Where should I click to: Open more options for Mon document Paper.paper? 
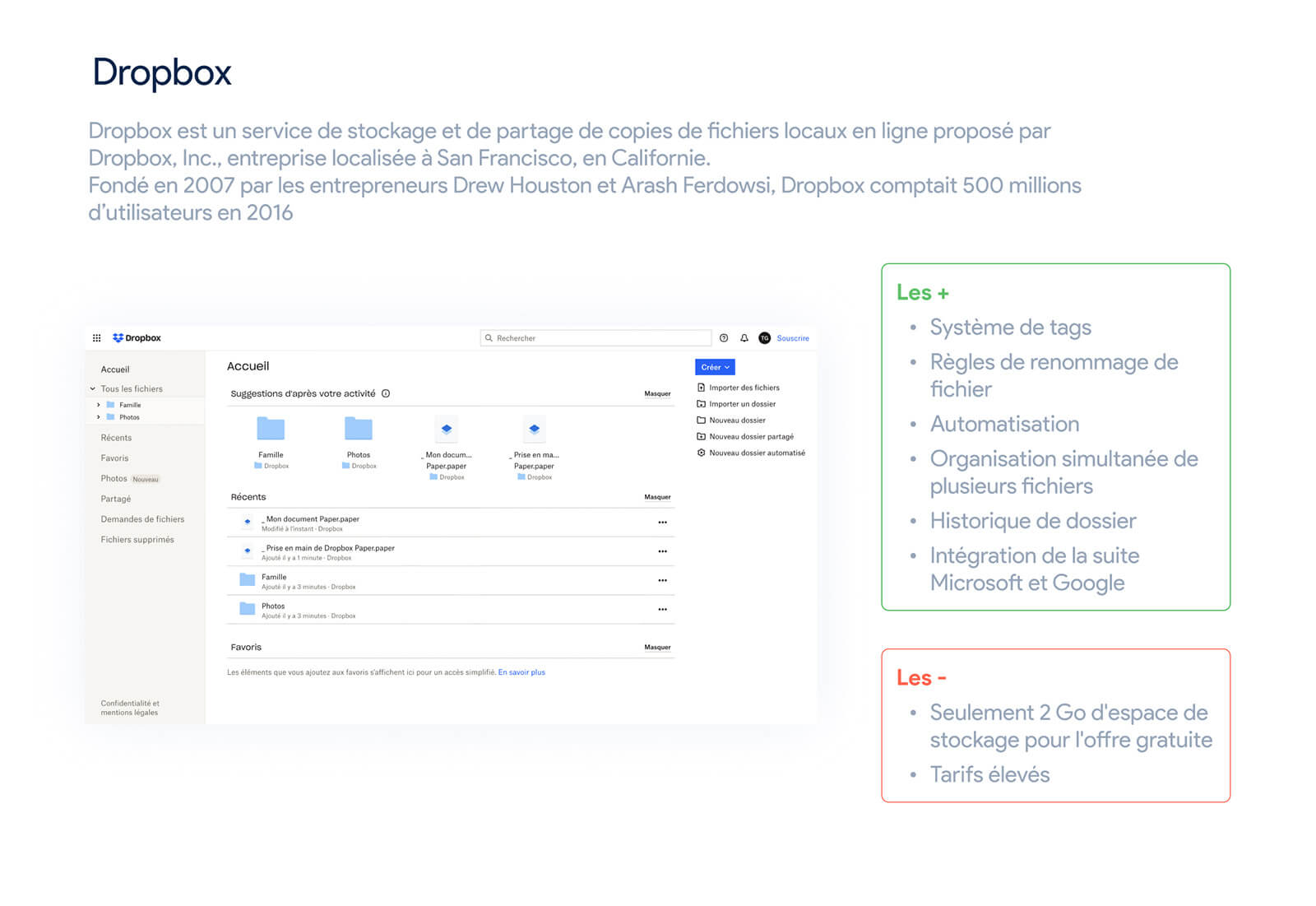[x=662, y=523]
